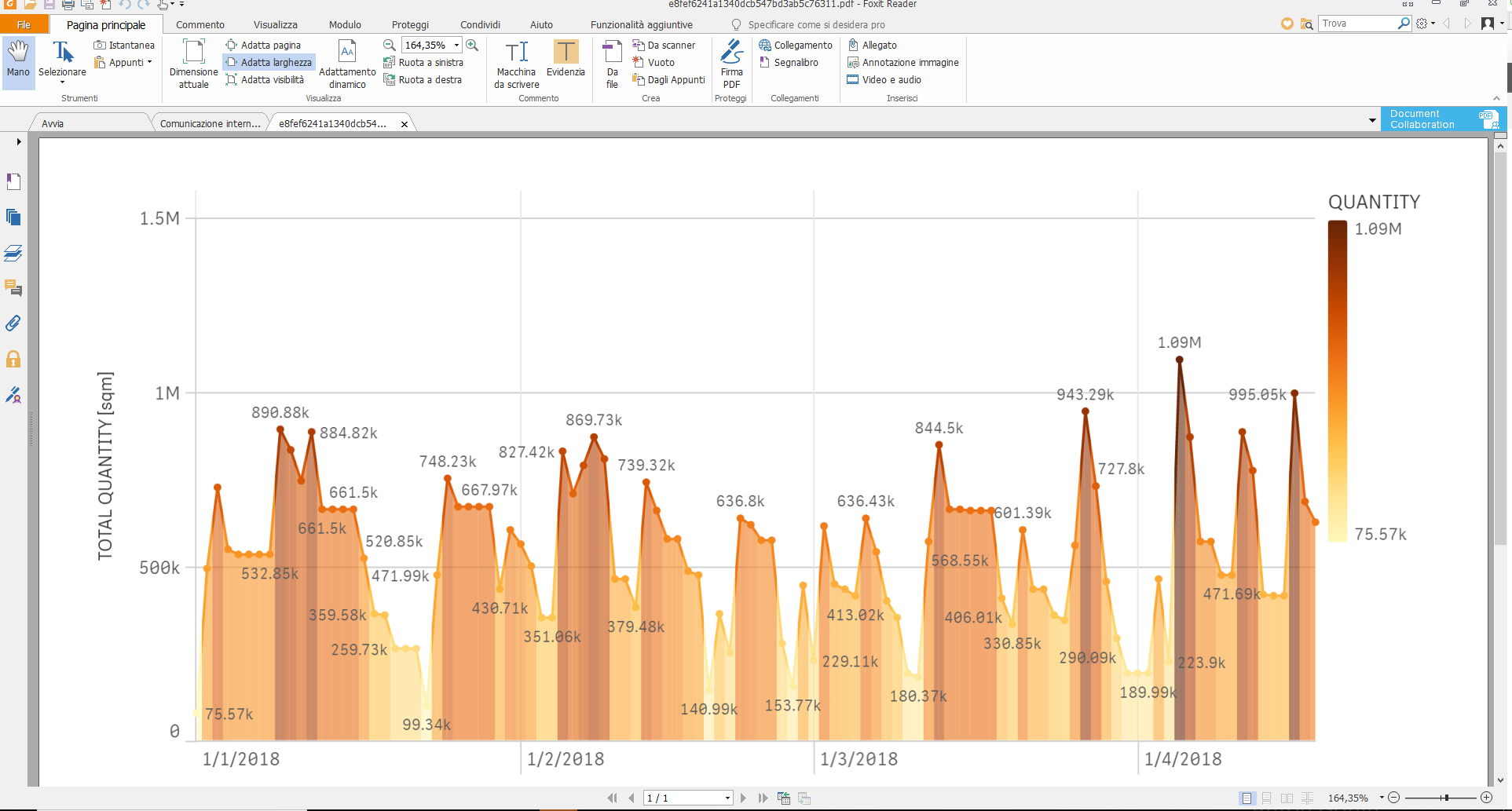Open the Comments side panel

click(x=13, y=288)
